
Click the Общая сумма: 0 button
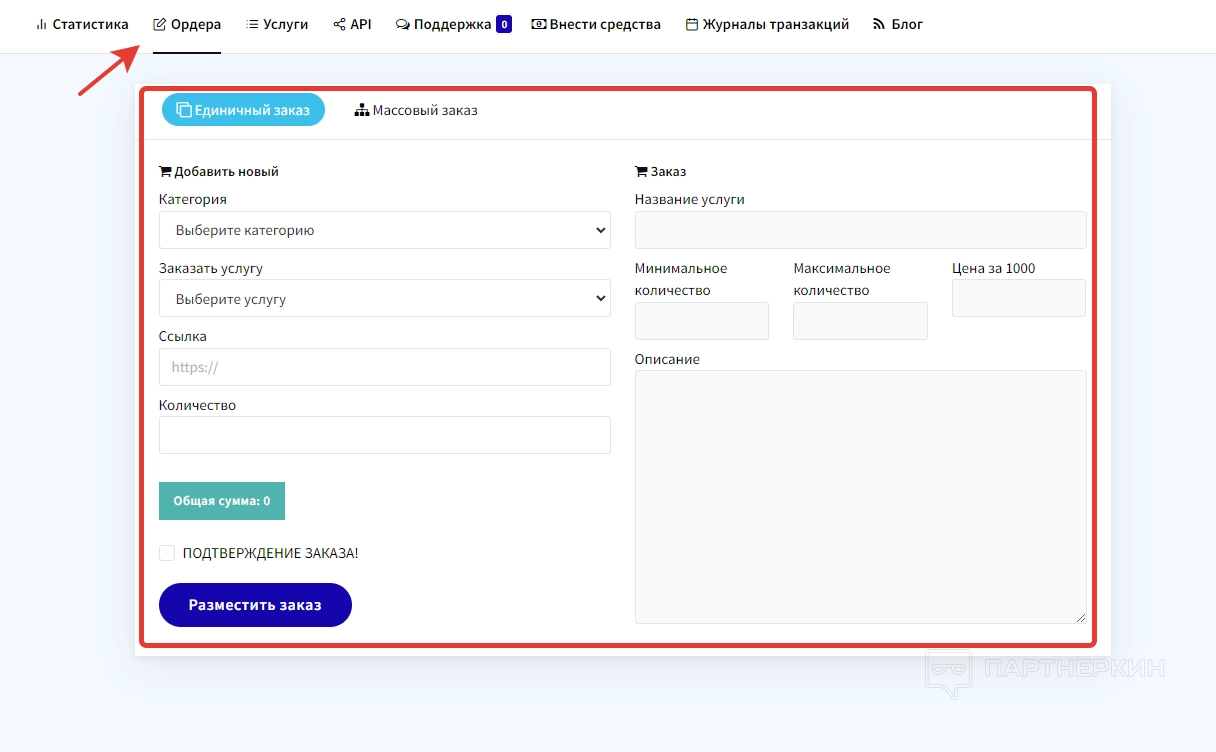point(221,501)
